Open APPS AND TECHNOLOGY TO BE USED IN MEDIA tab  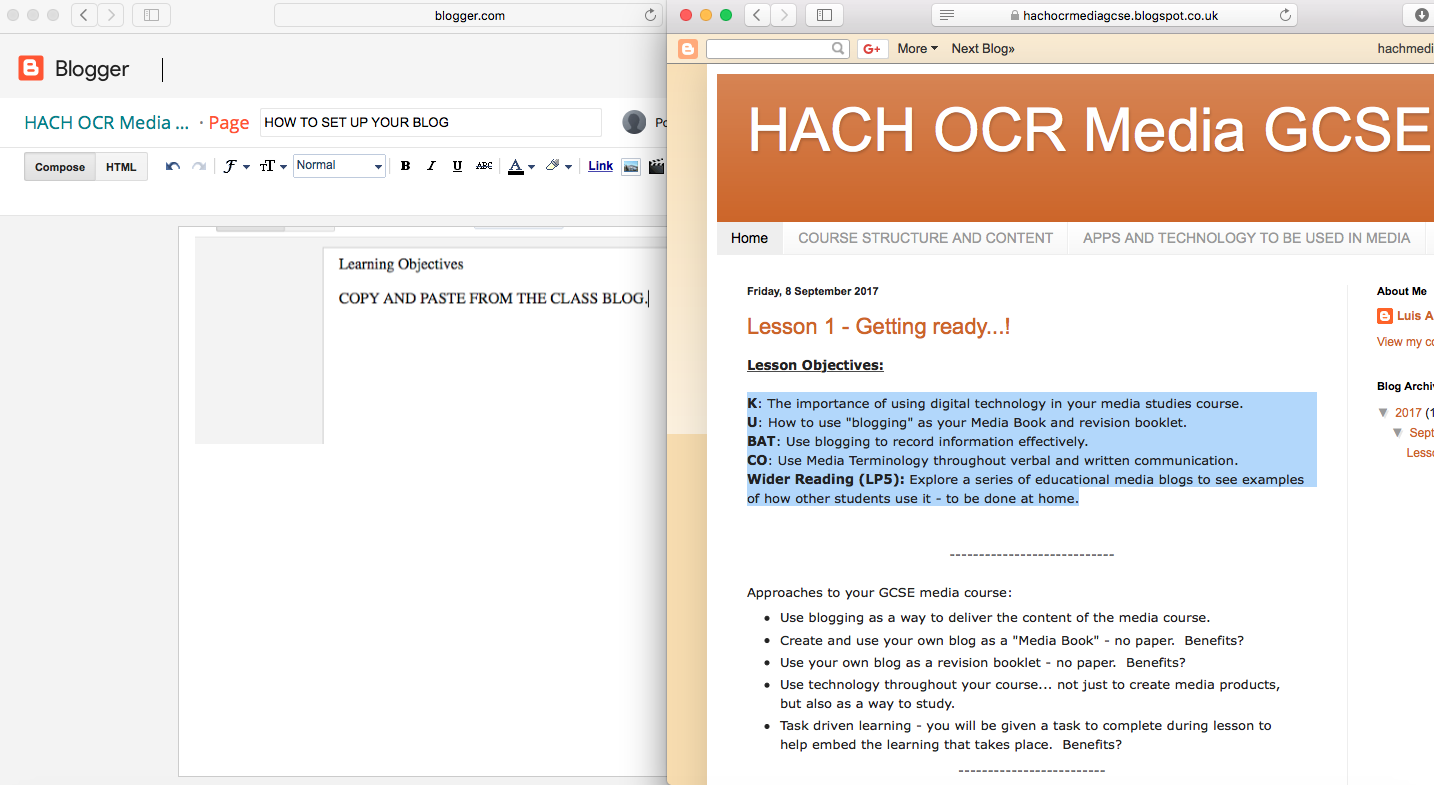(x=1247, y=238)
